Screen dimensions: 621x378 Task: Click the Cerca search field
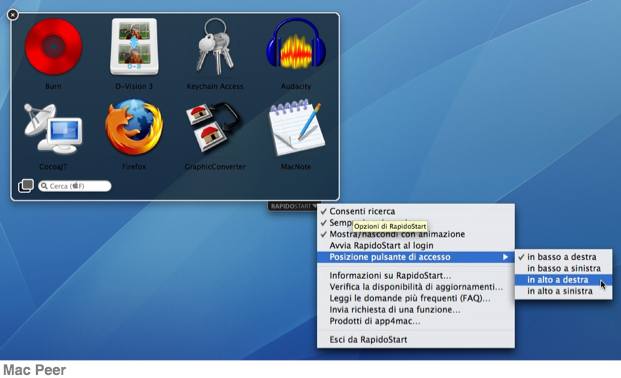pos(75,186)
